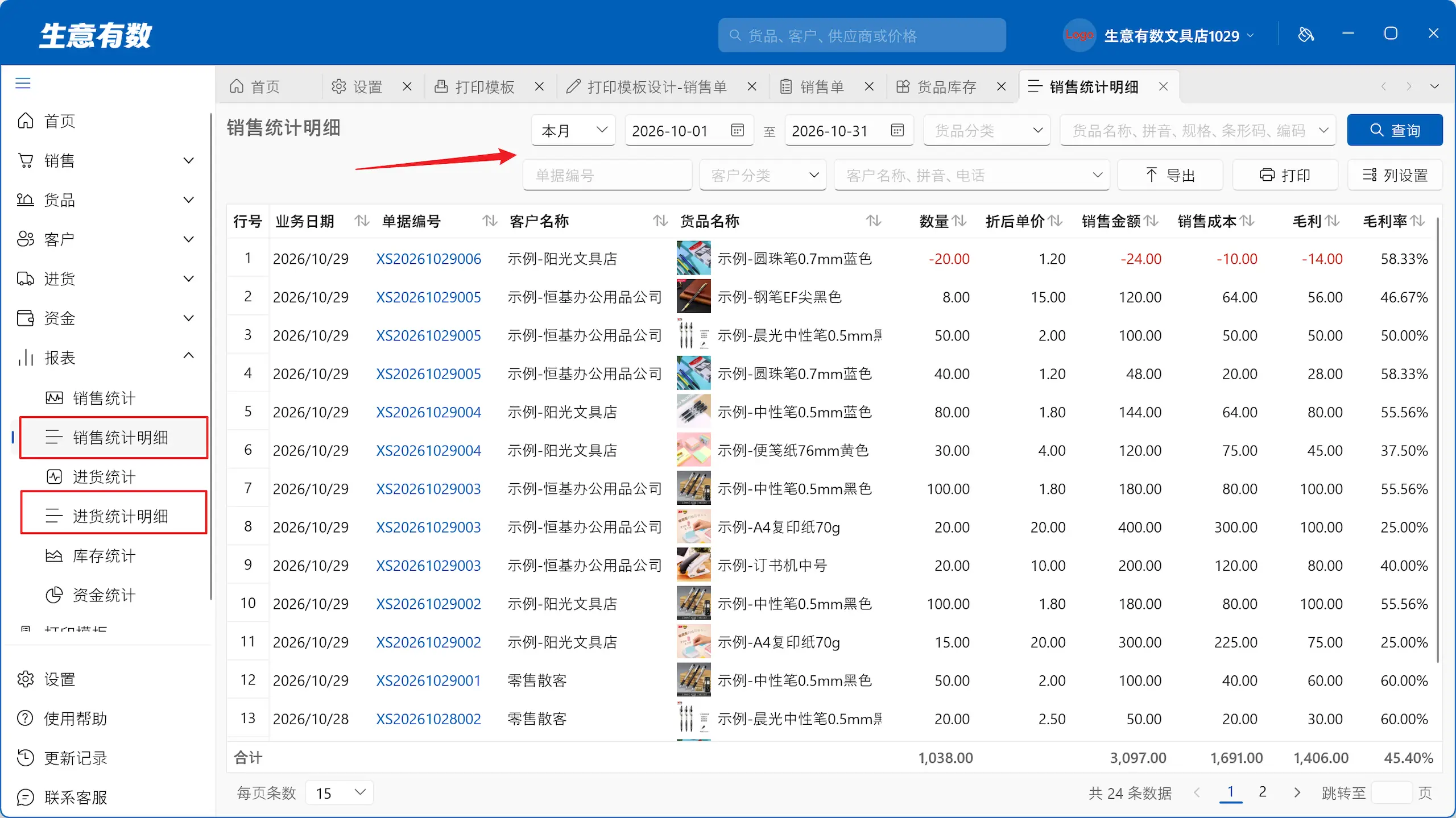Close the 设置 tab
Screen dimensions: 1456x818
(x=407, y=86)
